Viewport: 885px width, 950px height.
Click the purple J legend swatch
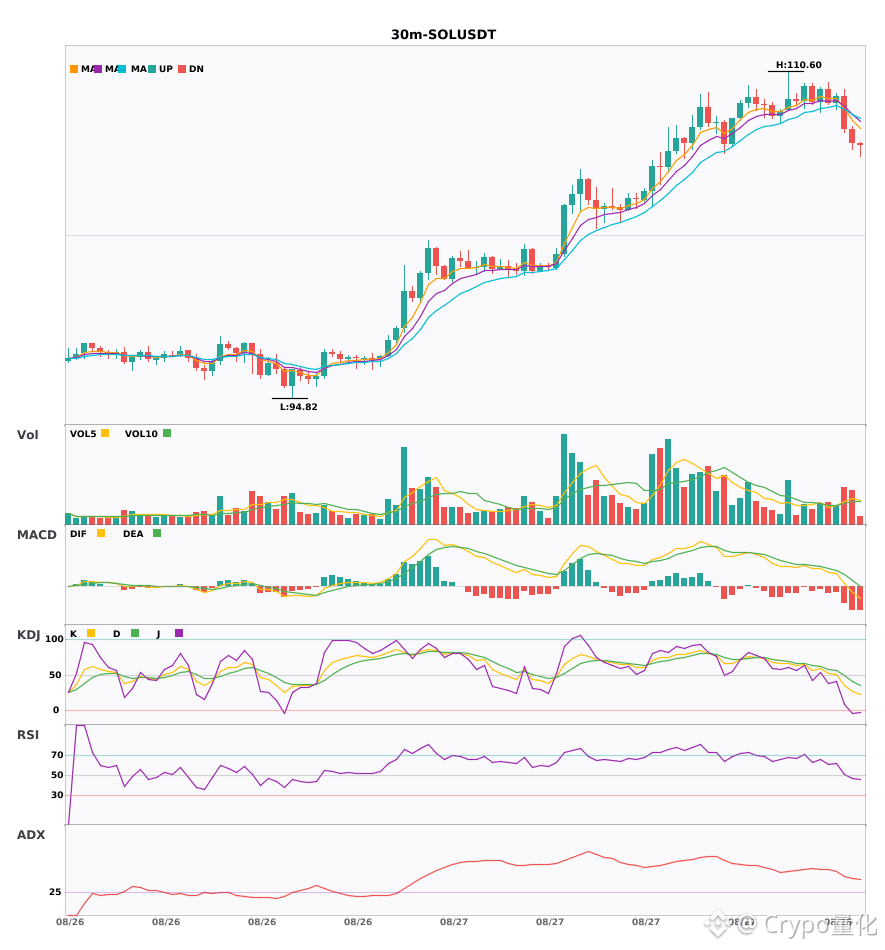[x=179, y=633]
